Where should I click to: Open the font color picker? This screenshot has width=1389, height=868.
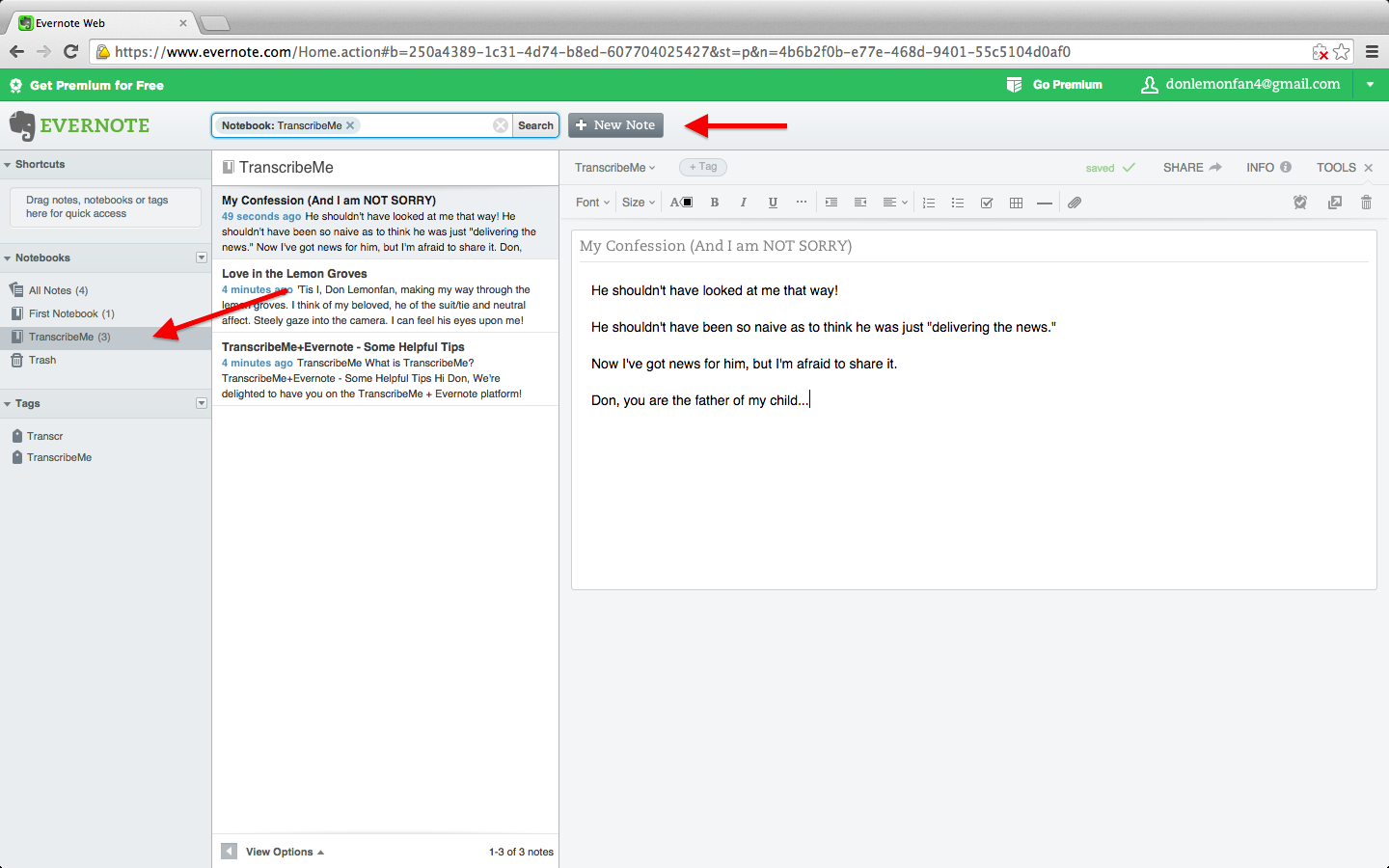click(x=682, y=203)
